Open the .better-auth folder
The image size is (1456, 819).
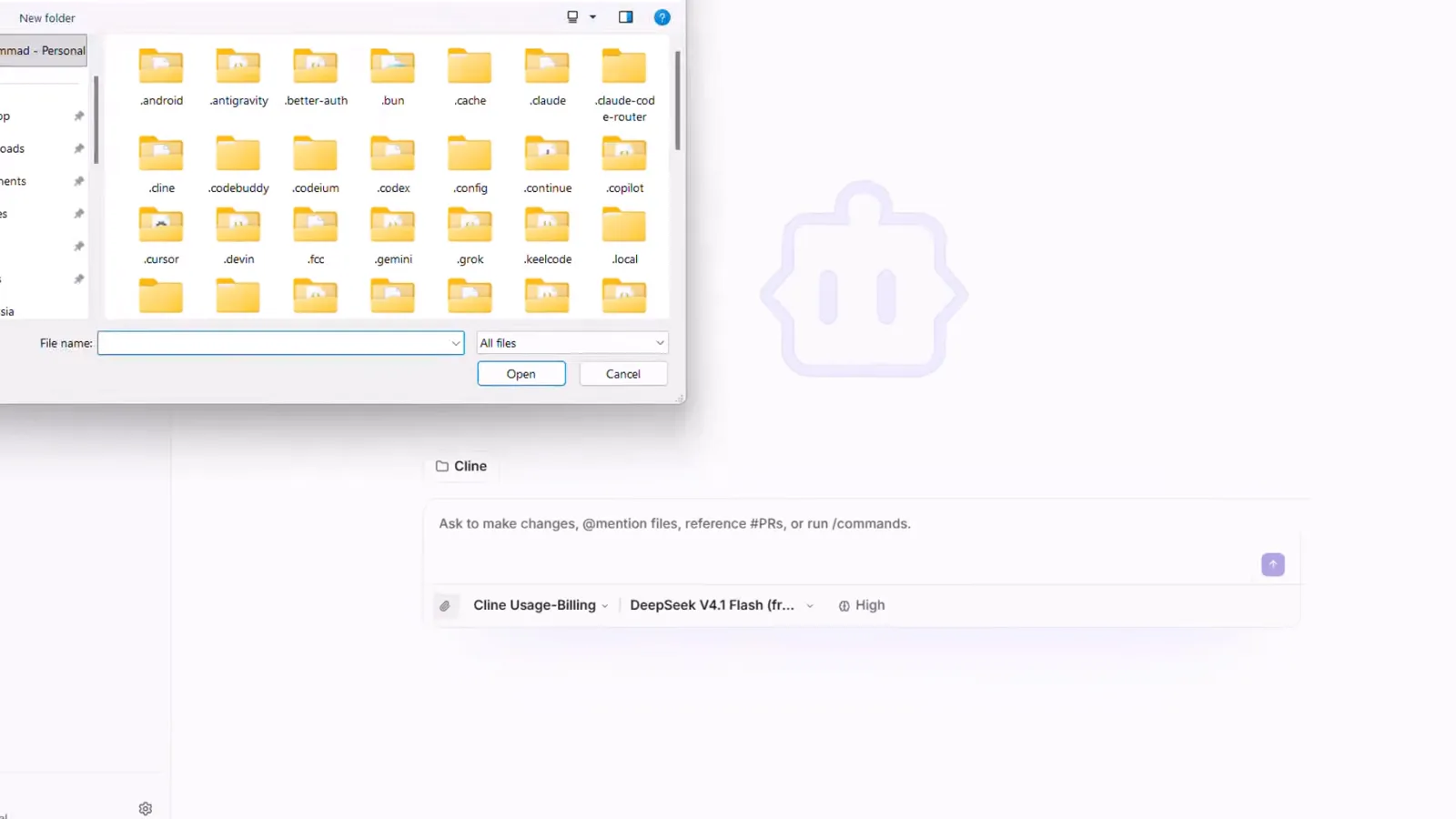(x=316, y=78)
